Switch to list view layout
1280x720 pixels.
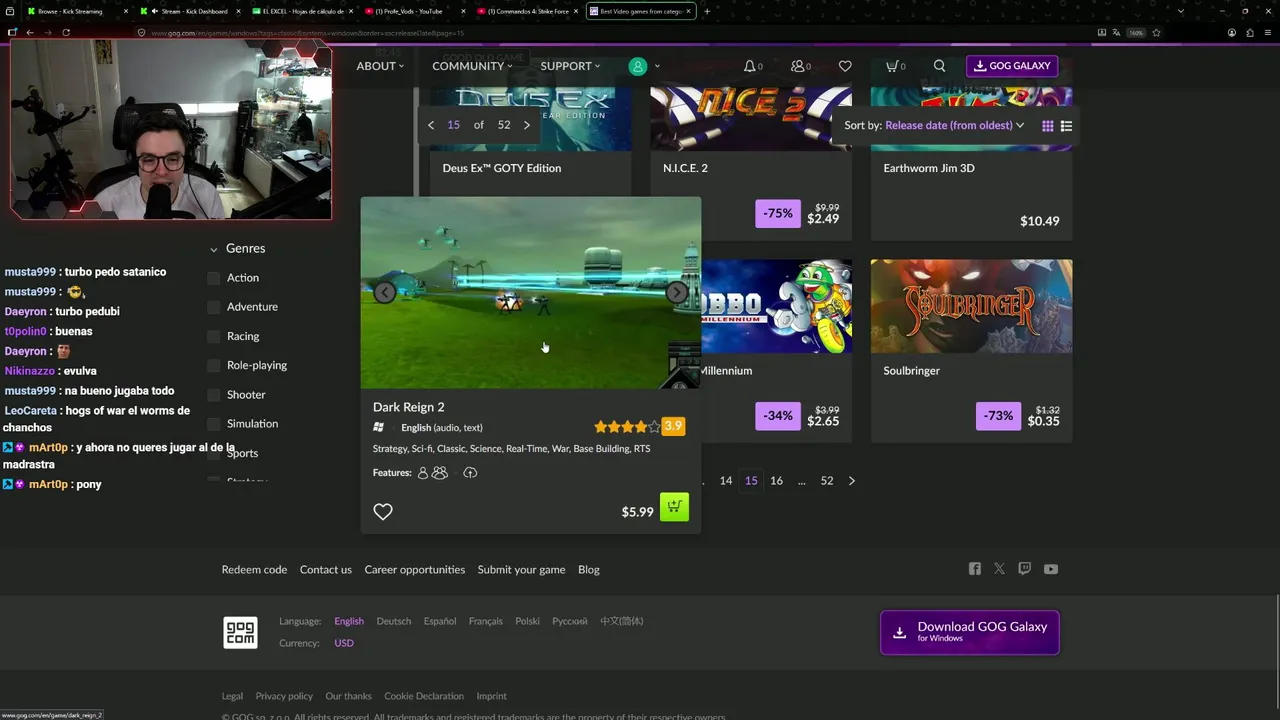tap(1066, 126)
